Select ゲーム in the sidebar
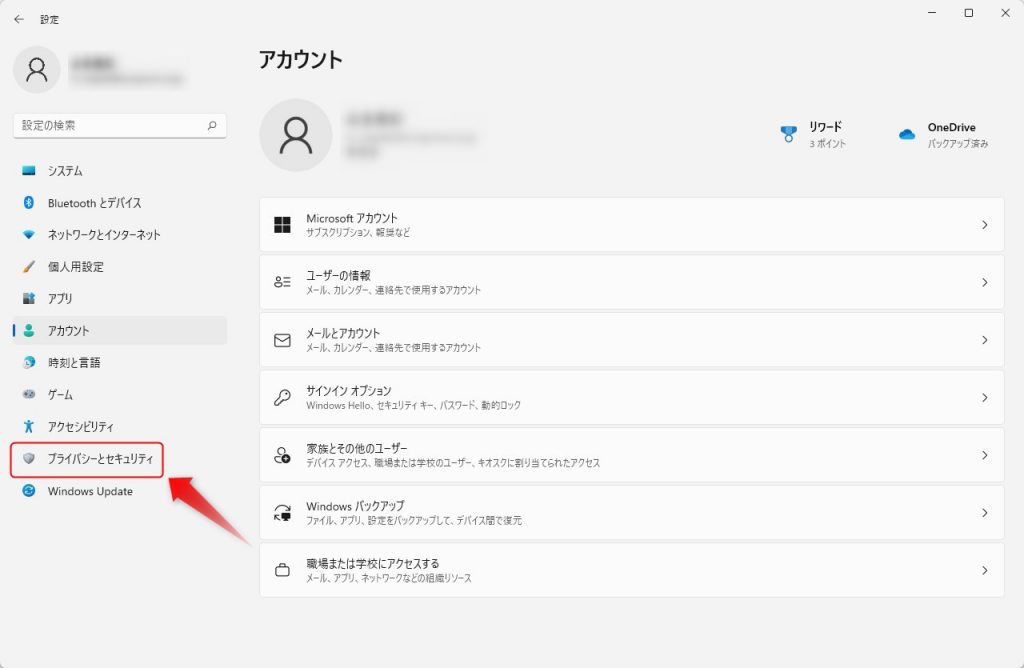Image resolution: width=1024 pixels, height=668 pixels. tap(120, 394)
